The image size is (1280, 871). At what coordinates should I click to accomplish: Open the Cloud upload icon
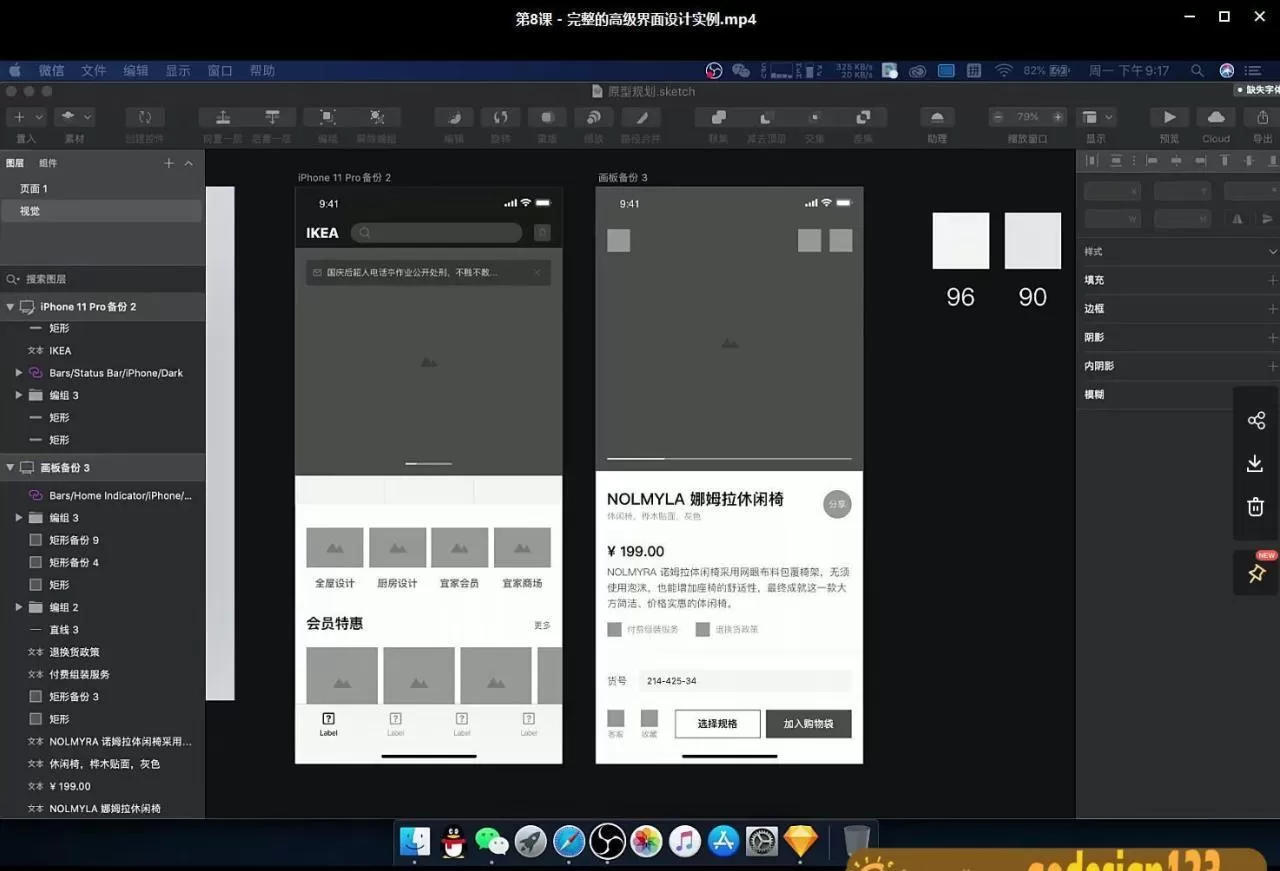1216,117
